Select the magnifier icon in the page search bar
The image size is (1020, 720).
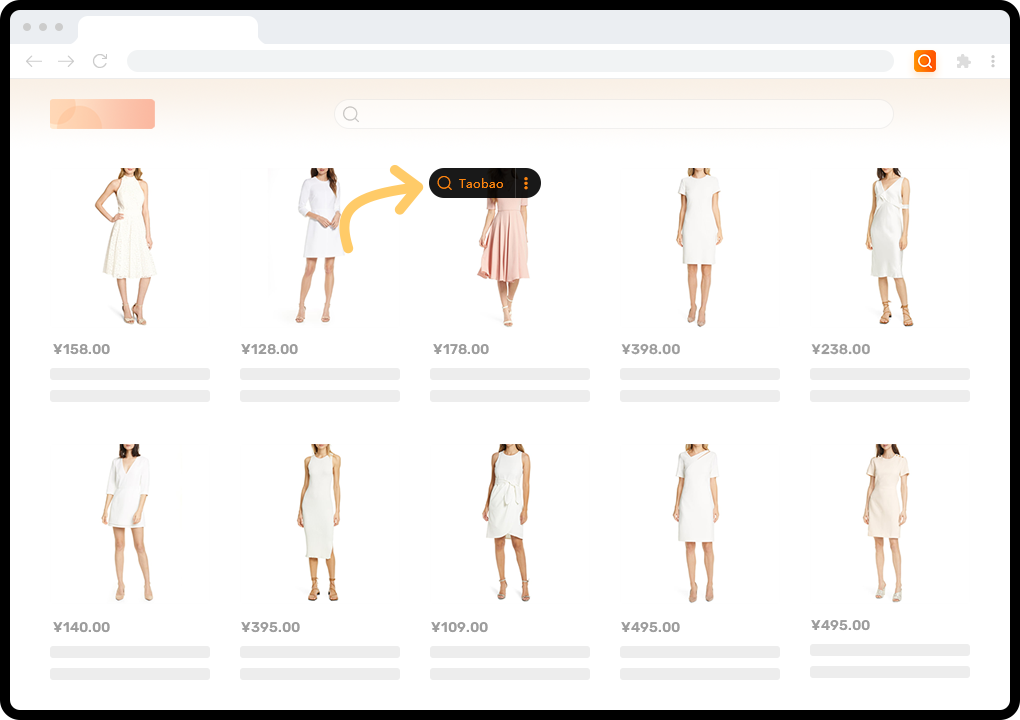point(351,114)
